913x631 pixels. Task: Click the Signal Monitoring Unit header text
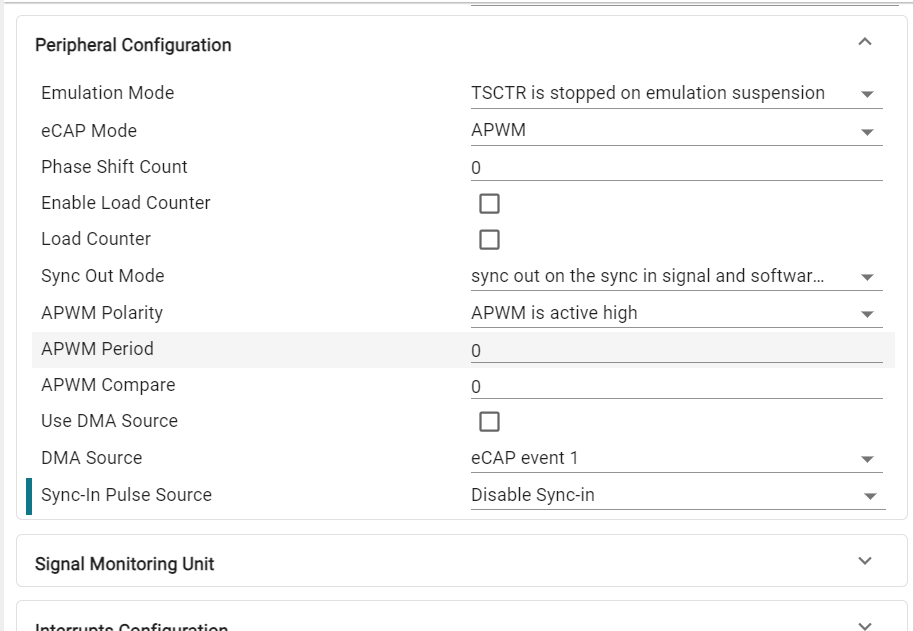[x=125, y=564]
